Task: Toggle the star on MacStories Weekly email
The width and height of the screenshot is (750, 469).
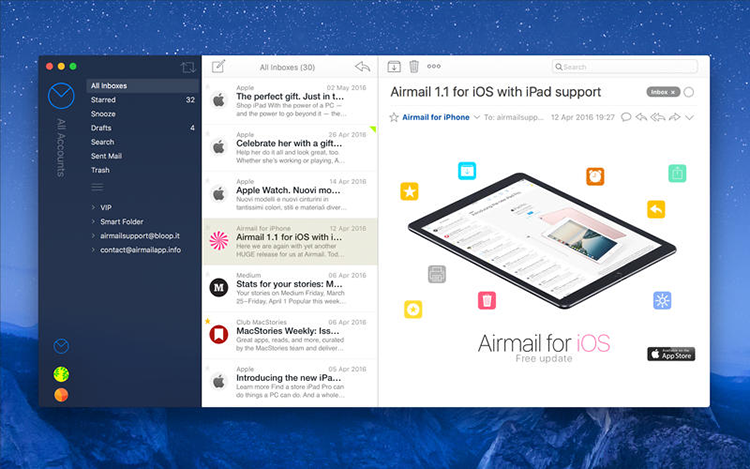Action: (x=207, y=322)
